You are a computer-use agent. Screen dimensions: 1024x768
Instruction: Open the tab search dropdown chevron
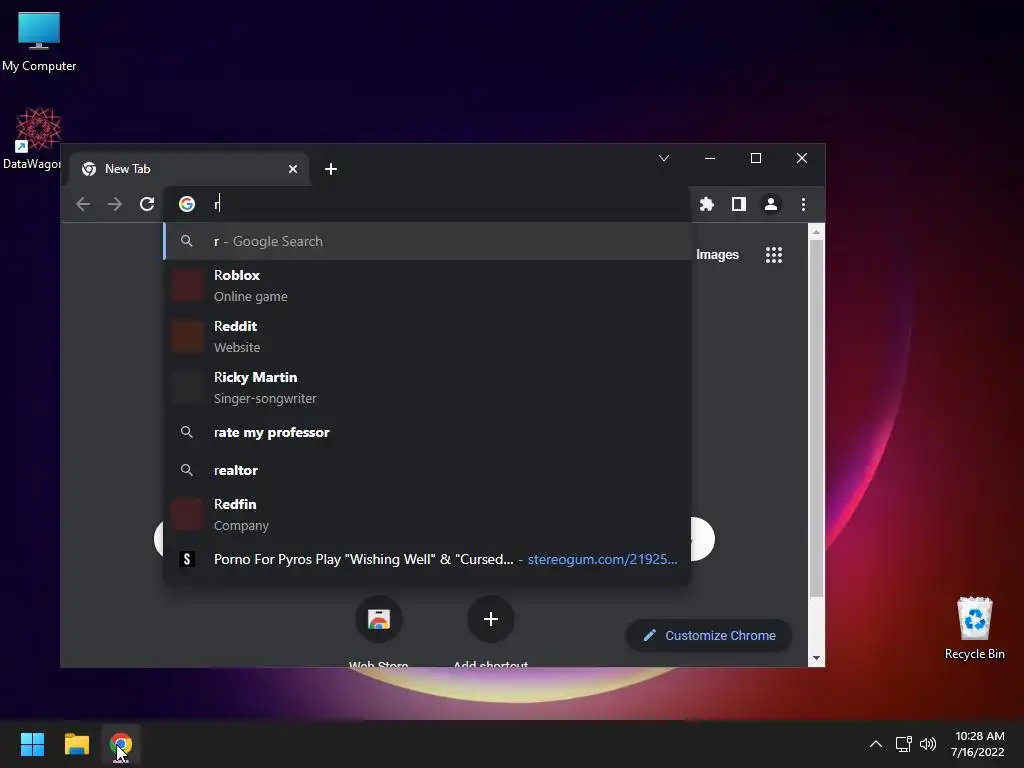pyautogui.click(x=664, y=158)
